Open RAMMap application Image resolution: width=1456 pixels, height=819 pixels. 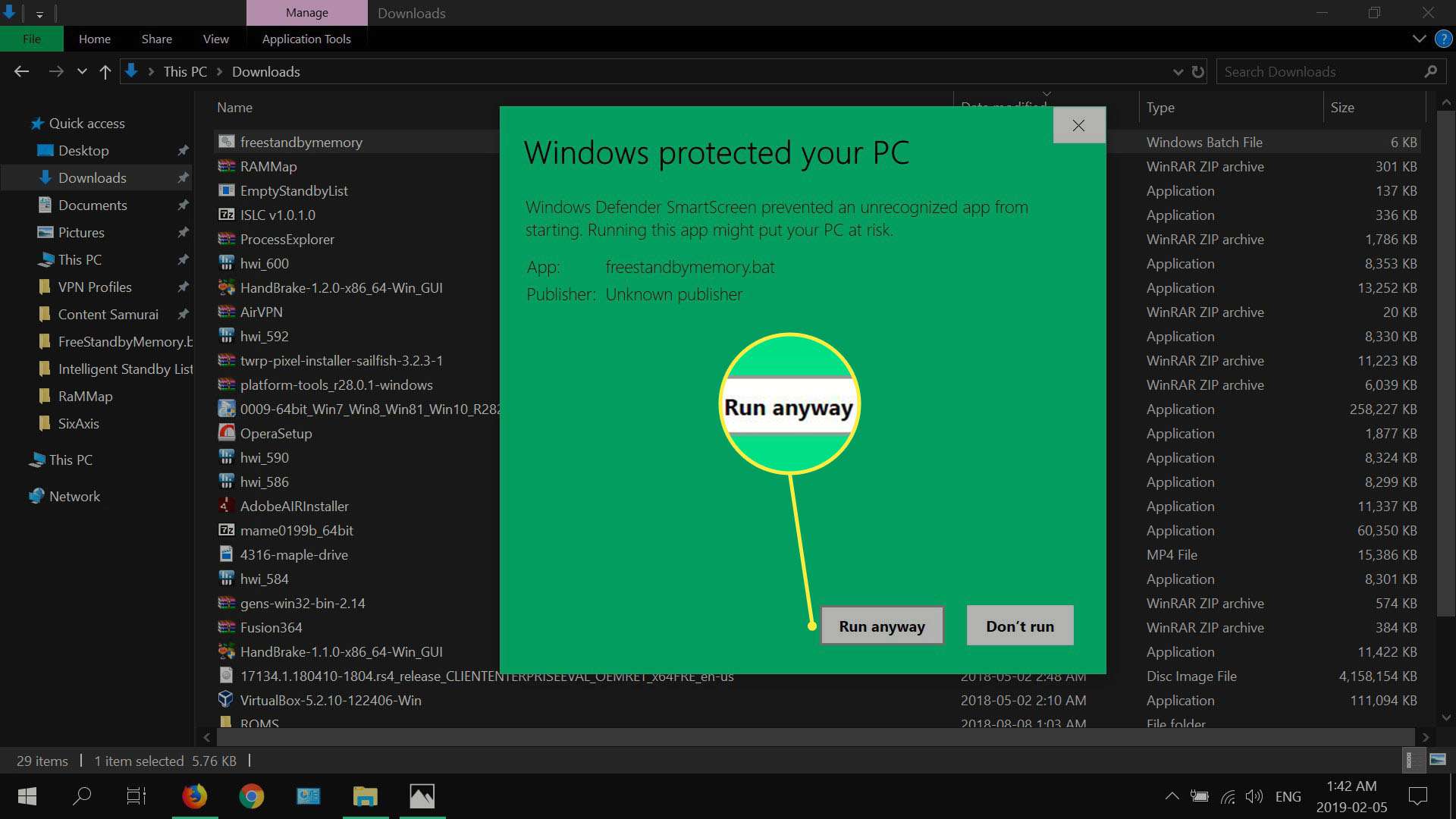pyautogui.click(x=269, y=165)
